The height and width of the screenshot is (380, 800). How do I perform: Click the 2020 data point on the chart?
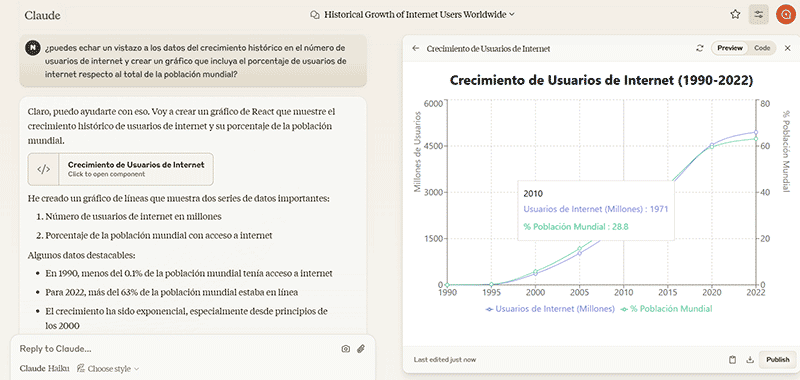click(x=712, y=146)
